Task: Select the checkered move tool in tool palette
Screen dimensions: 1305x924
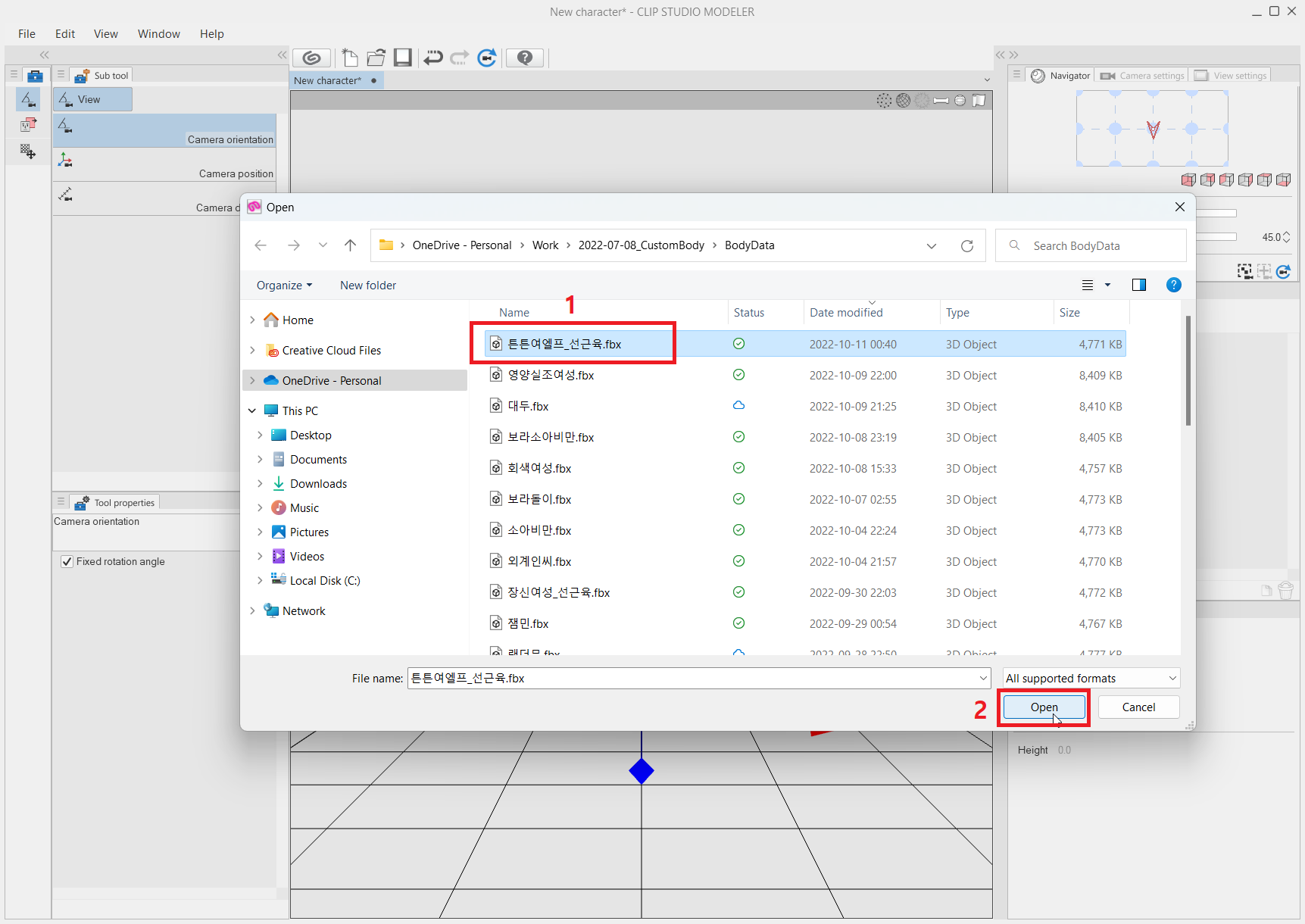Action: tap(28, 151)
